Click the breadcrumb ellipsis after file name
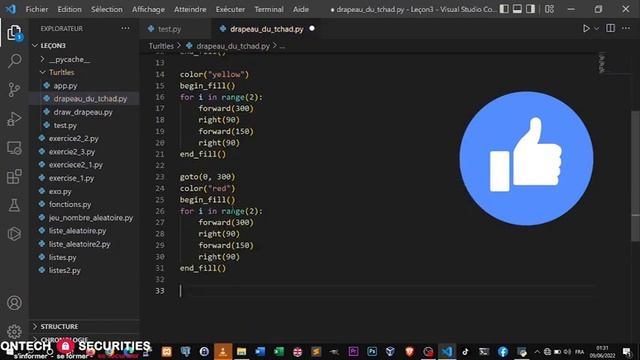Screen dimensions: 640x360 tap(282, 46)
